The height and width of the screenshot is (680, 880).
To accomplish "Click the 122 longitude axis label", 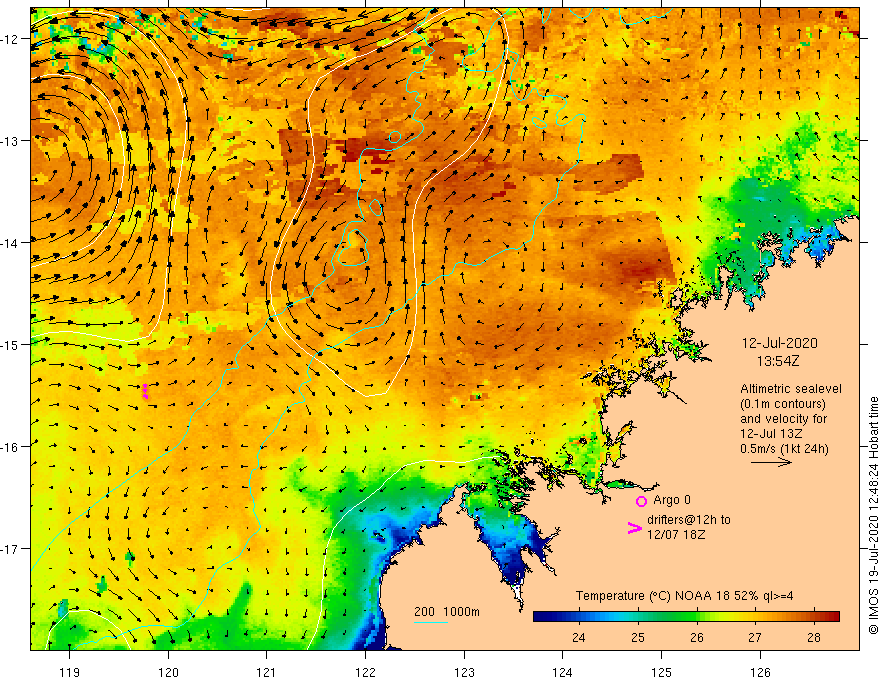I will 365,673.
